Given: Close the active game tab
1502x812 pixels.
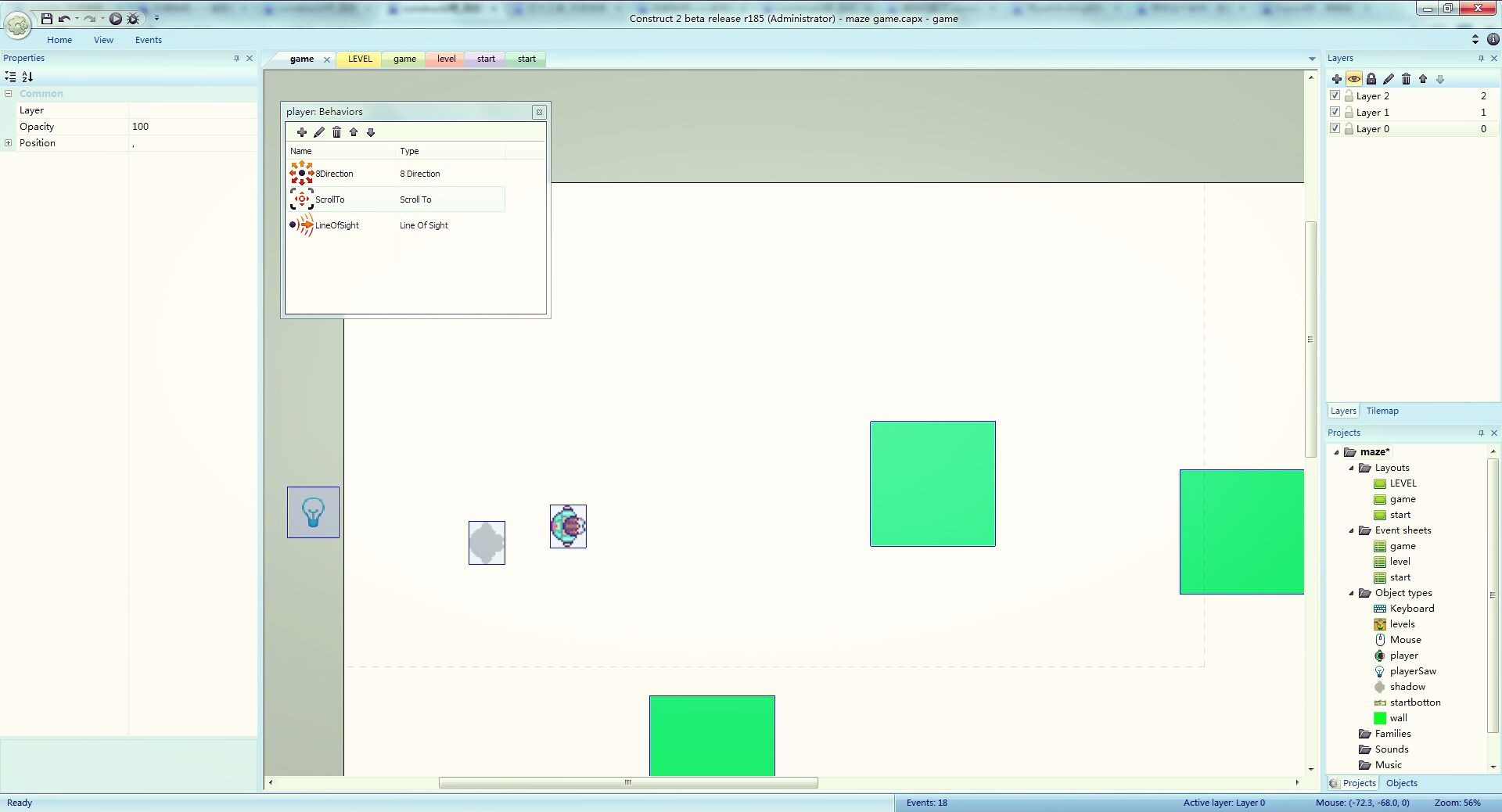Looking at the screenshot, I should click(x=327, y=59).
